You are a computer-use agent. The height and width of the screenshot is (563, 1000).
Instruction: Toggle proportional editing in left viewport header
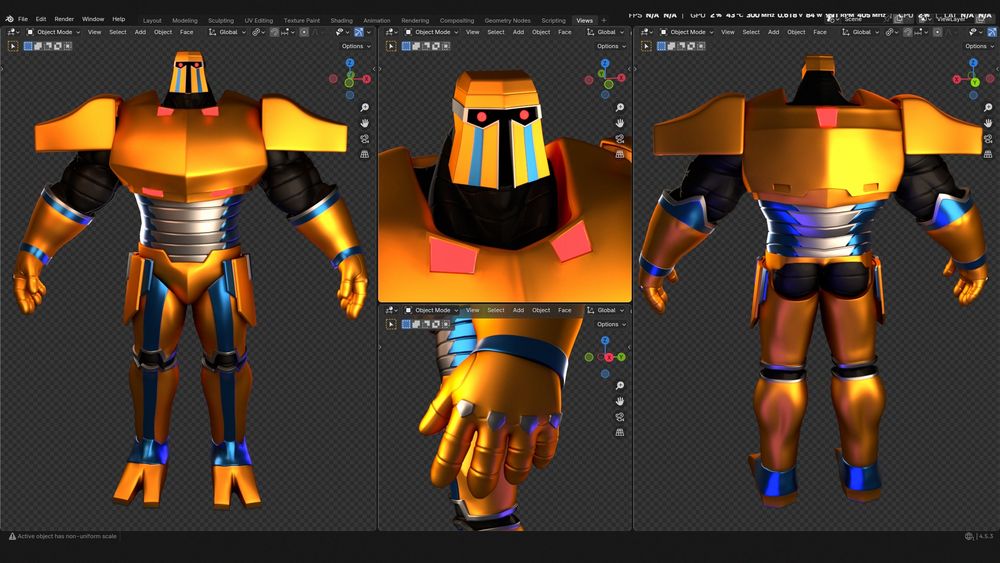pyautogui.click(x=304, y=32)
